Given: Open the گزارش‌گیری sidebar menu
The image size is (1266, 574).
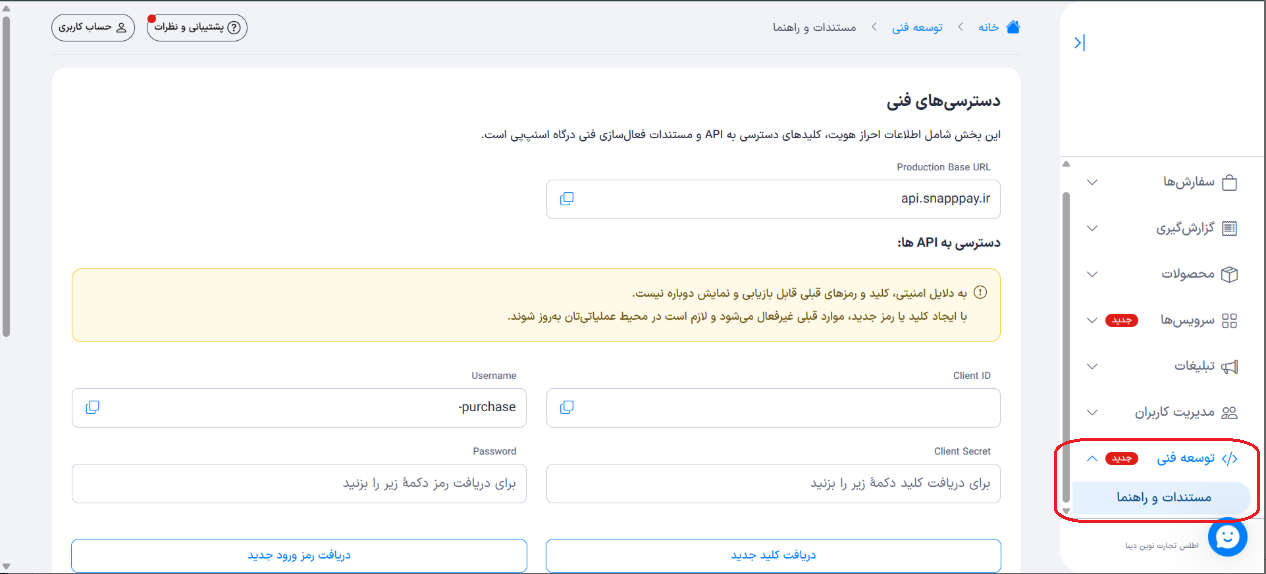Looking at the screenshot, I should 1161,228.
